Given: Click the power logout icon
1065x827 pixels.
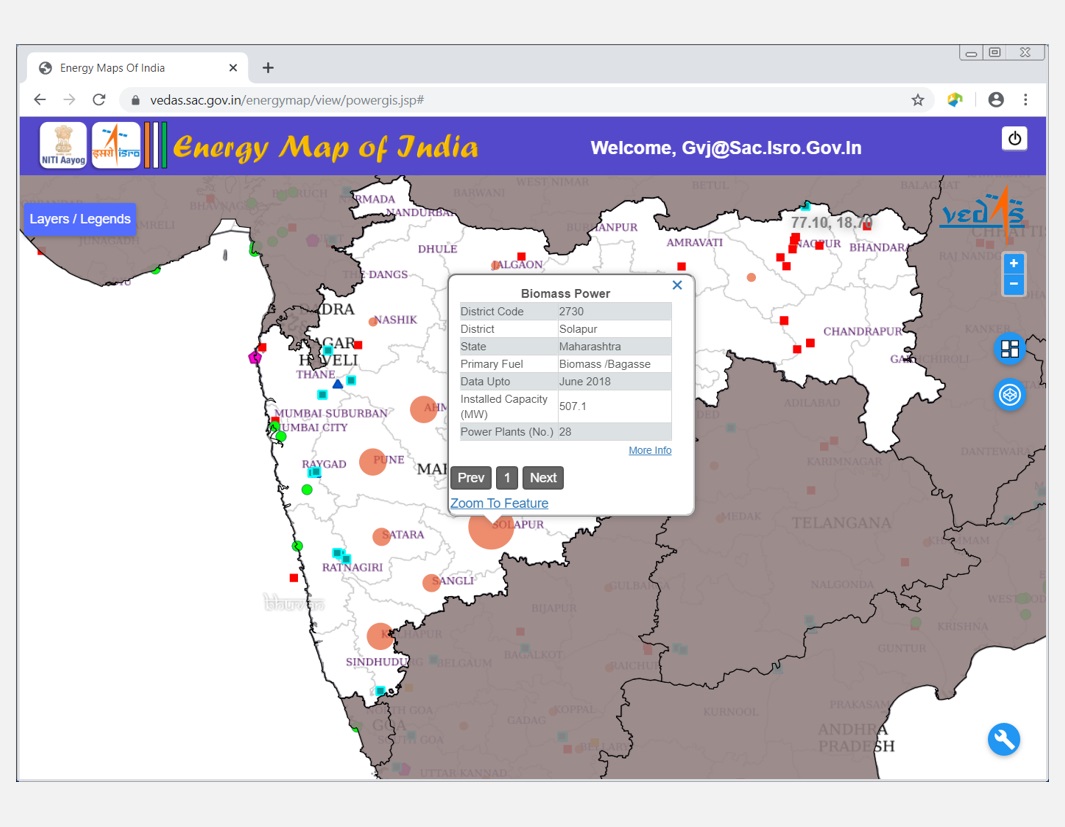Looking at the screenshot, I should click(1015, 139).
